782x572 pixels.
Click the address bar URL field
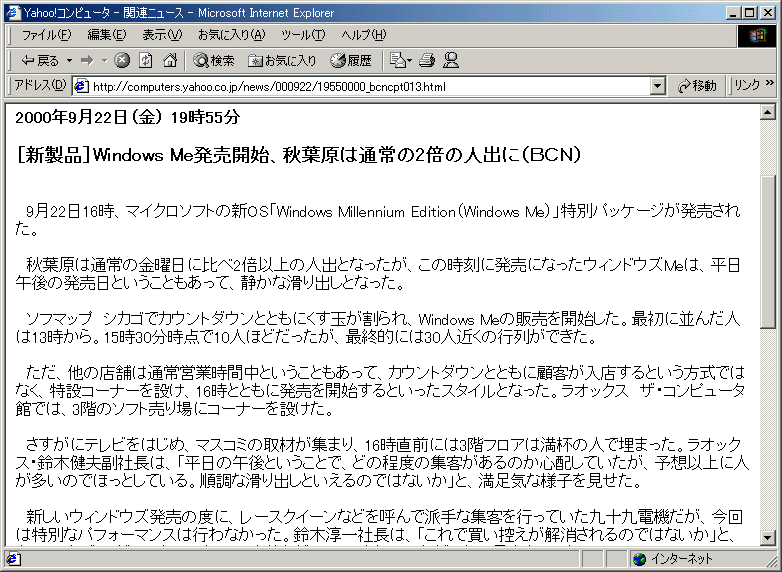tap(371, 87)
